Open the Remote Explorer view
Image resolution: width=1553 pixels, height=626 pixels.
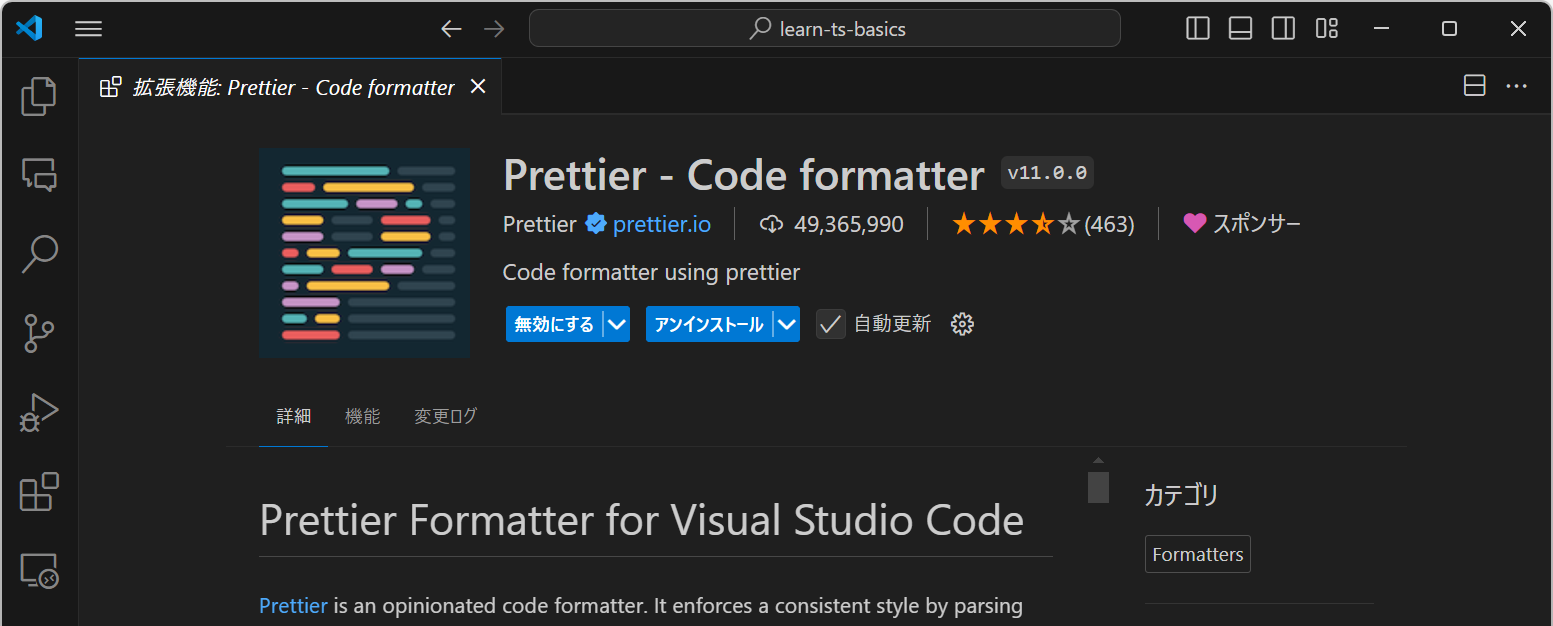point(39,571)
